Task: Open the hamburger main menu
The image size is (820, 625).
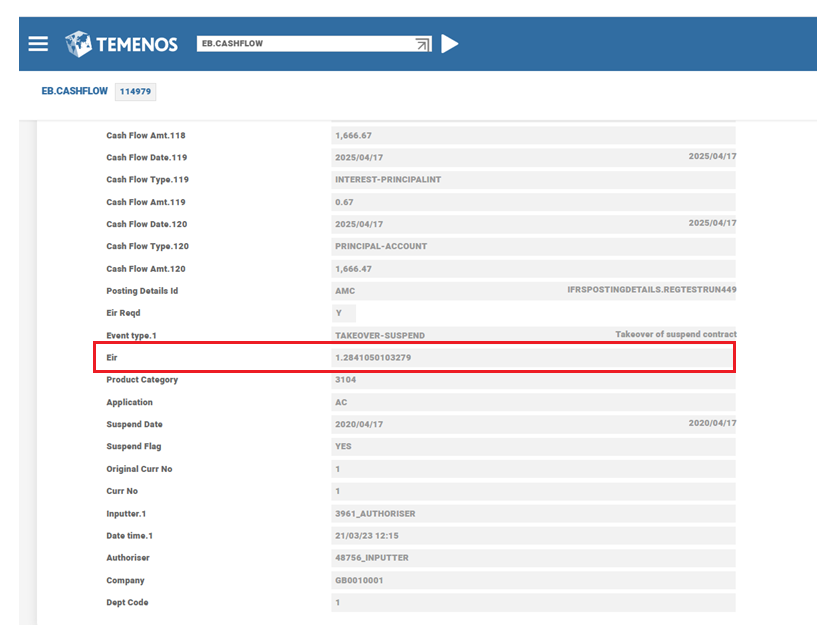Action: coord(38,44)
